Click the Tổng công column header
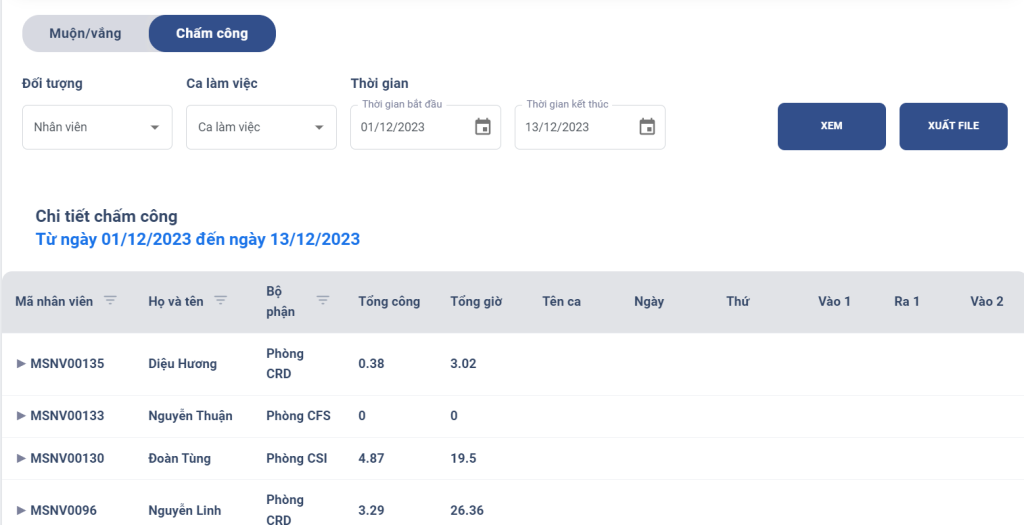 389,301
